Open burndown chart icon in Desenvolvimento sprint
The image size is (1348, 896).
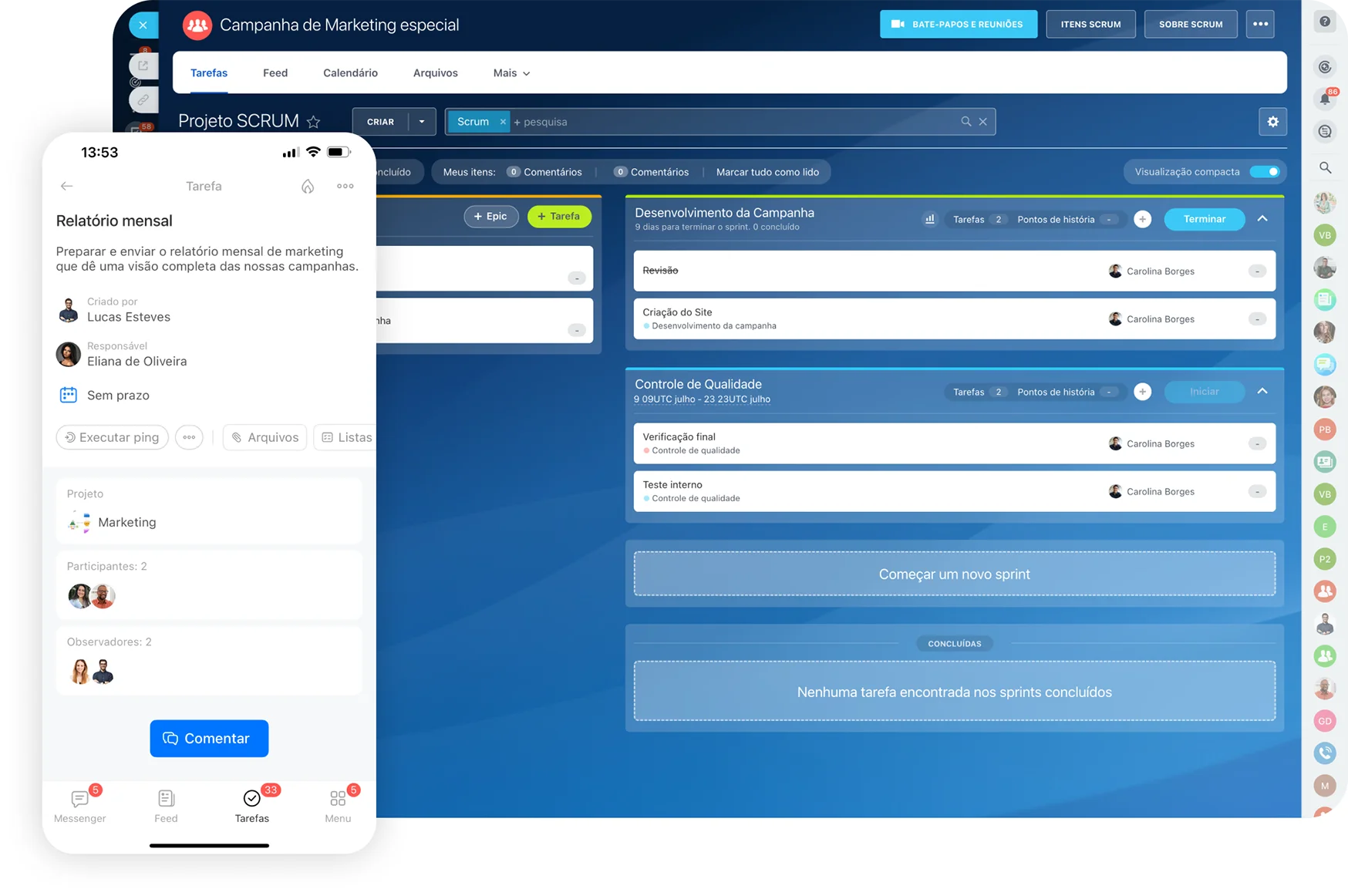point(929,220)
